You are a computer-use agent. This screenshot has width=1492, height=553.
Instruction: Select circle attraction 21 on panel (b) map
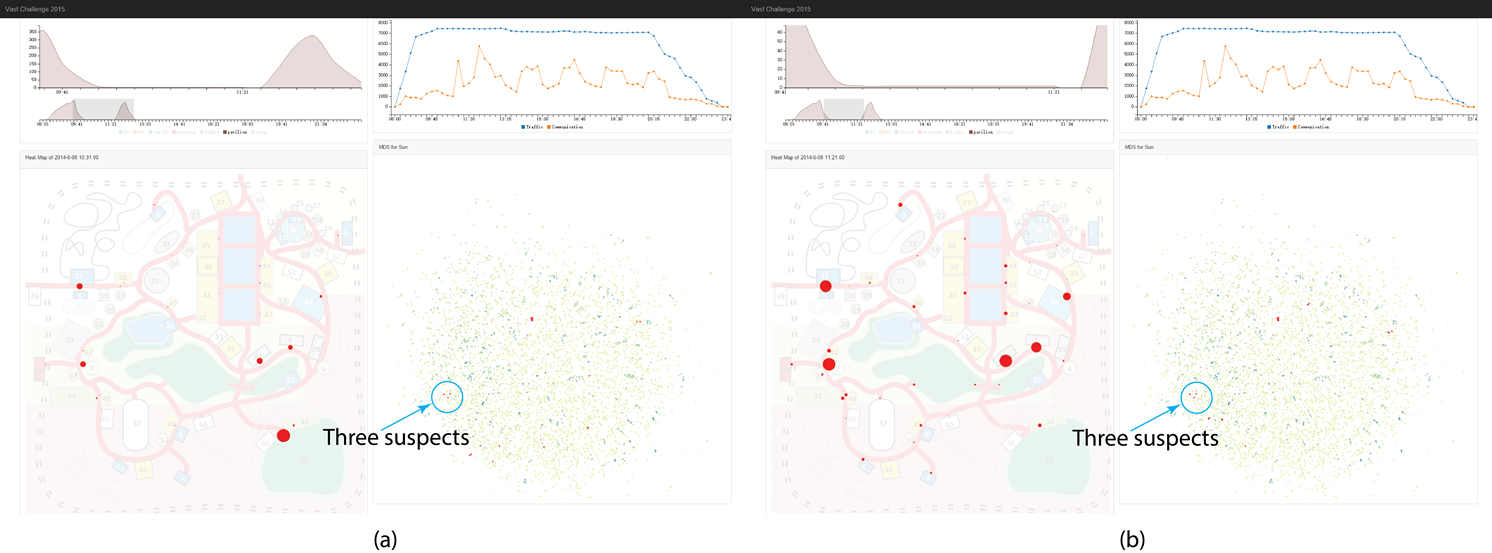[x=901, y=280]
